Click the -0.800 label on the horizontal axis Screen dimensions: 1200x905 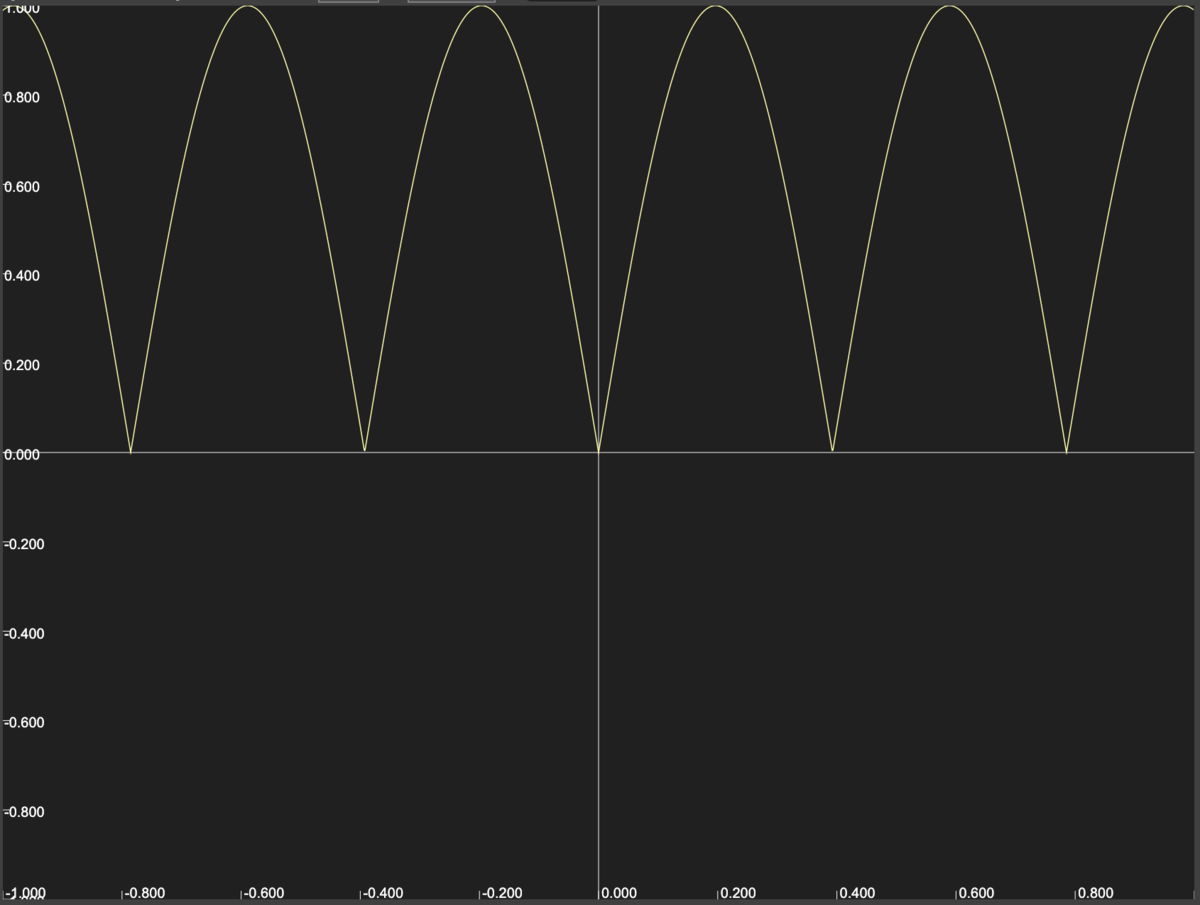point(145,893)
